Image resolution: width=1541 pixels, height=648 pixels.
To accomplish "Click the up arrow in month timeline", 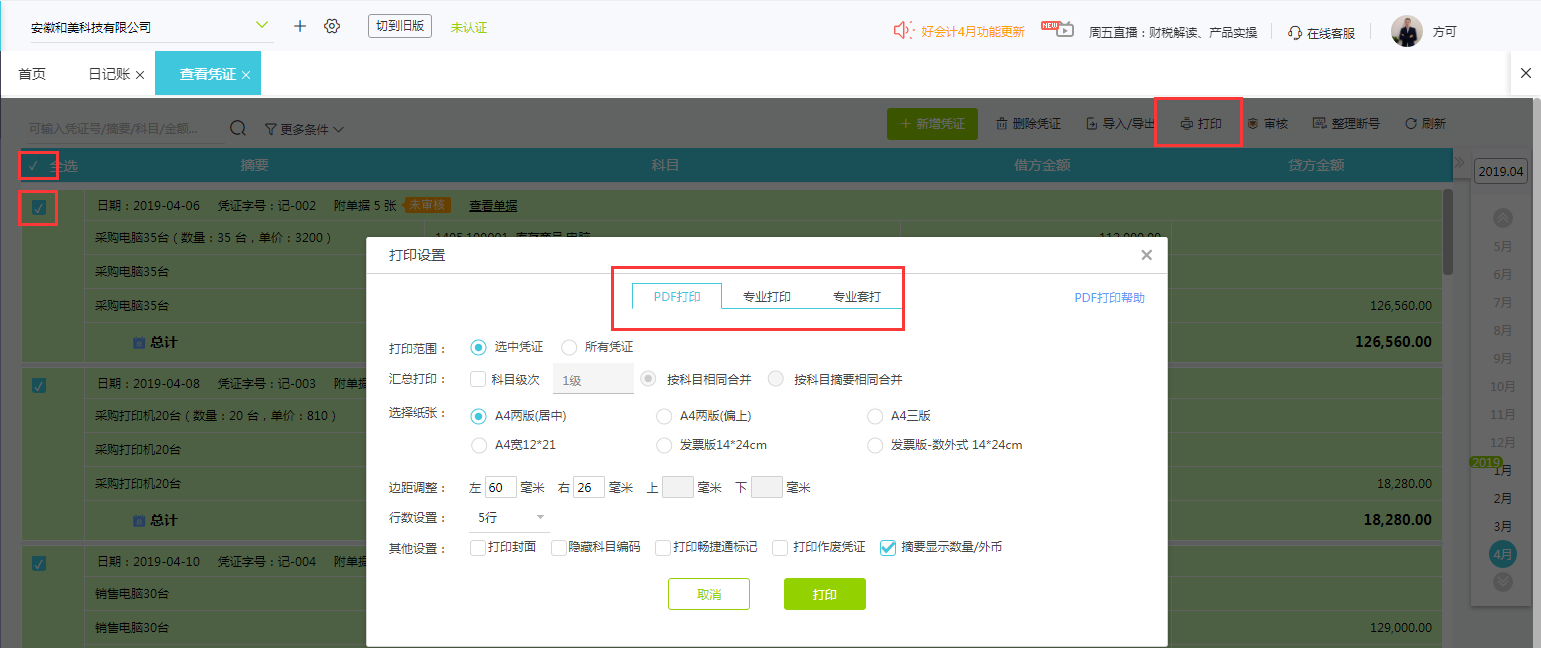I will click(x=1502, y=218).
